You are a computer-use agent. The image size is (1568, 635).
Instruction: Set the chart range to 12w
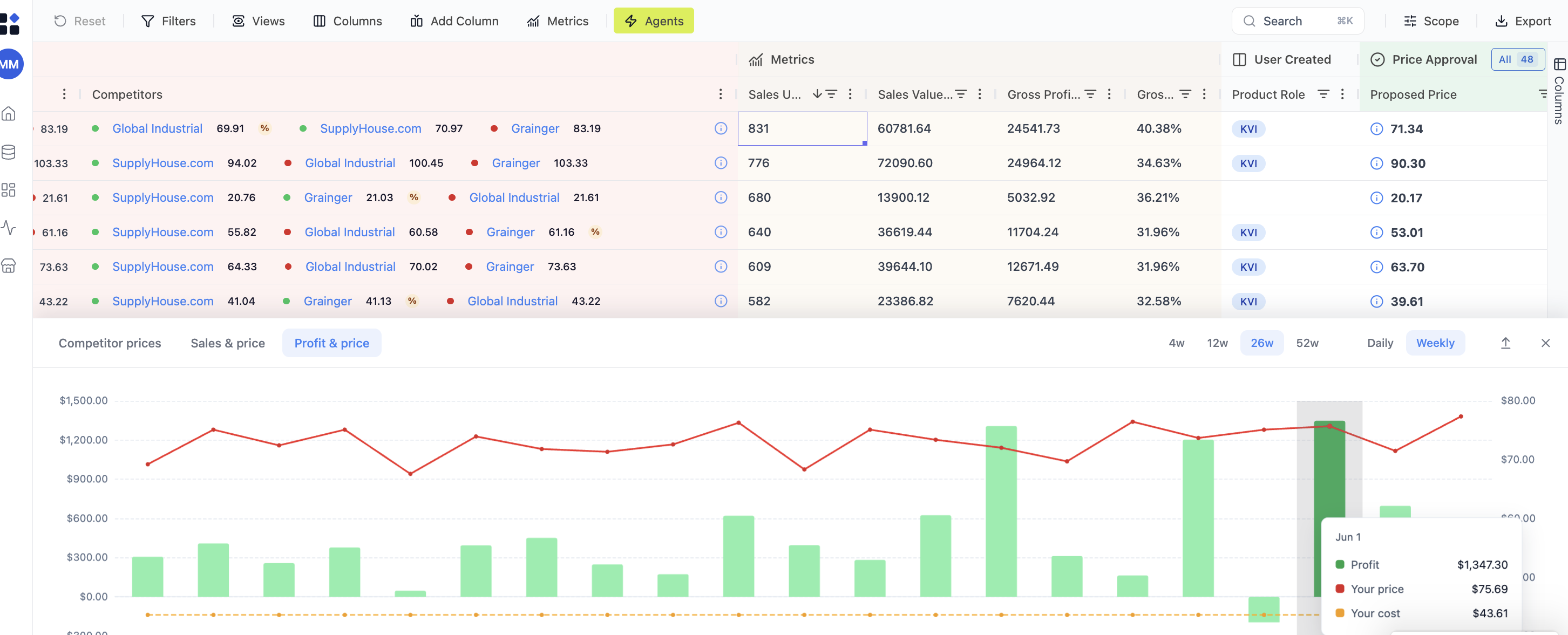[1218, 343]
